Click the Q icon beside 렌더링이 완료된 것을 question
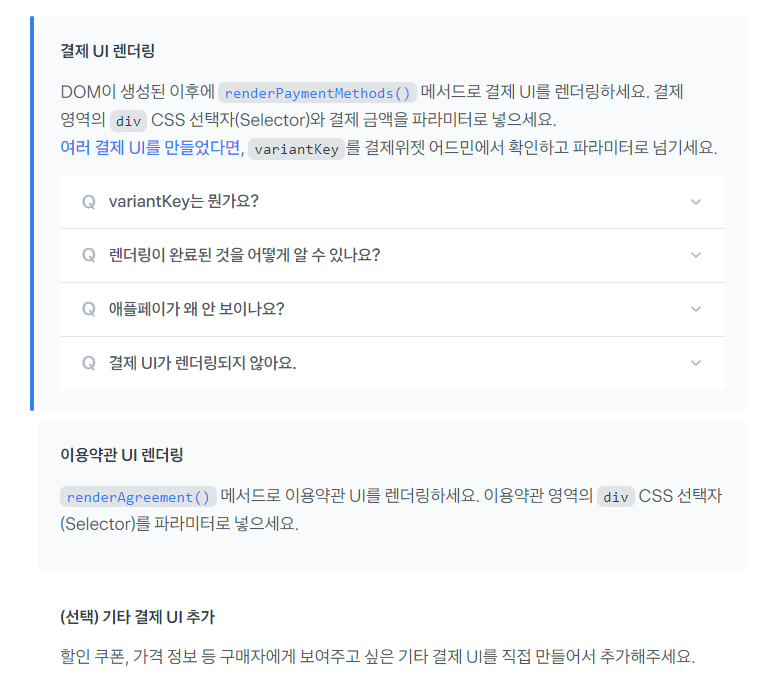Viewport: 757px width, 689px height. point(89,255)
